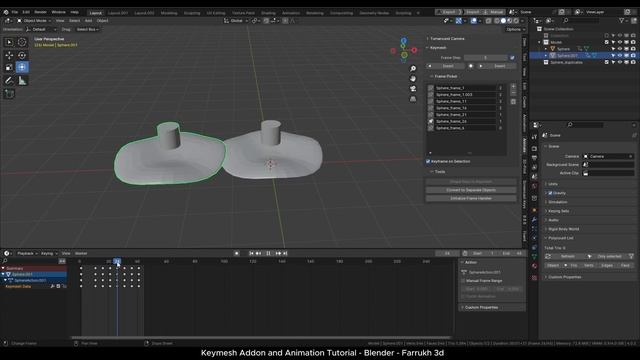Click the Refresh polycount button
This screenshot has height=360, width=640.
click(567, 256)
